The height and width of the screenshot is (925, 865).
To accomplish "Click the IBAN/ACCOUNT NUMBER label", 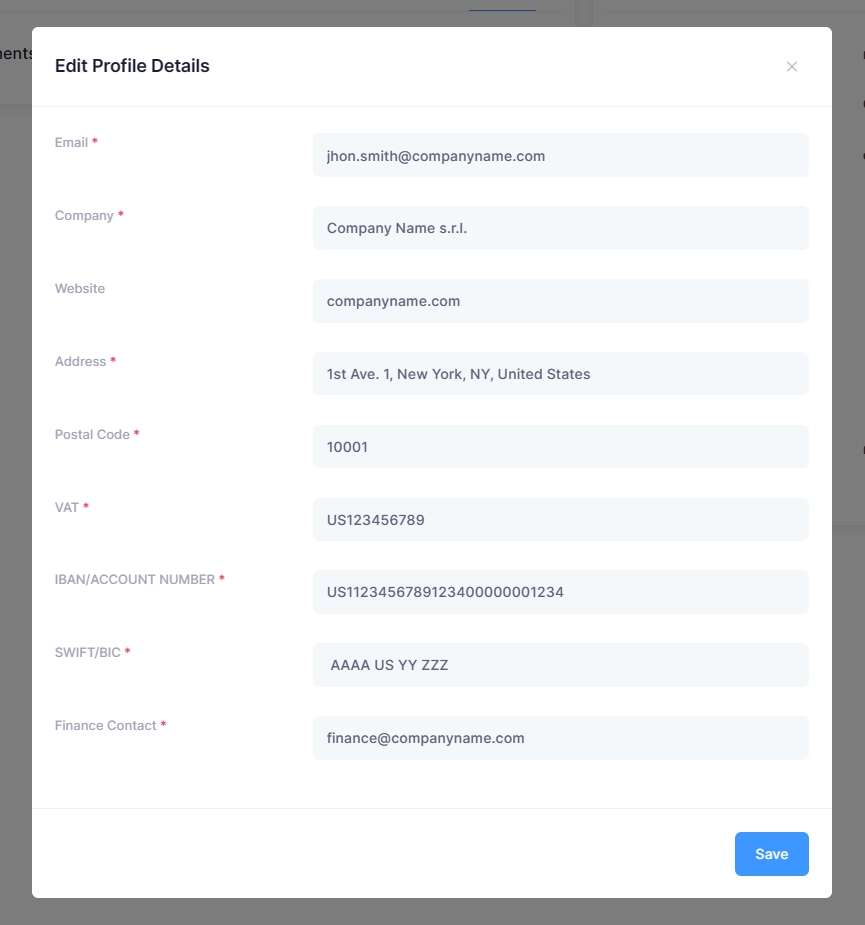I will coord(134,580).
